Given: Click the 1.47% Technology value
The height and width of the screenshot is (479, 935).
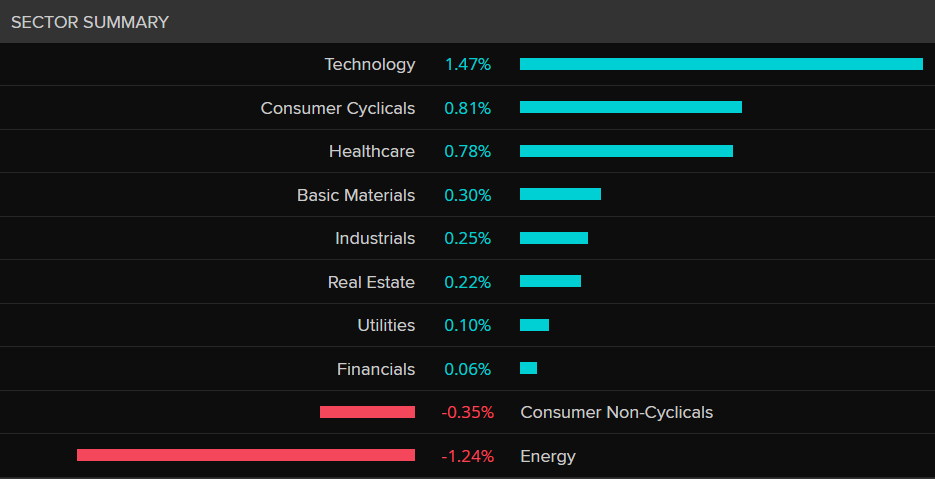Looking at the screenshot, I should (468, 64).
